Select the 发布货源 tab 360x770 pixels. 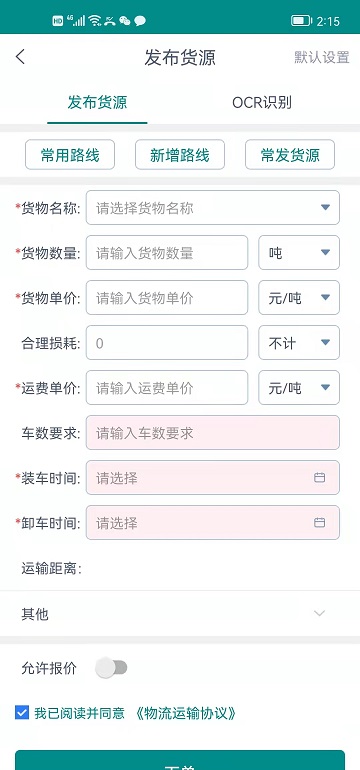(97, 103)
